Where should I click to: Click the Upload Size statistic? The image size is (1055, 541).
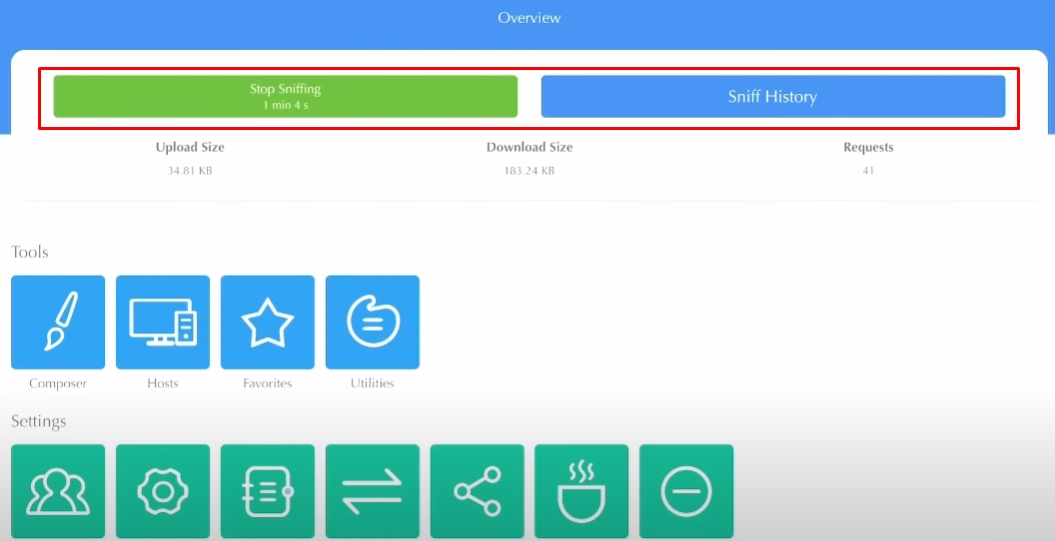click(190, 148)
